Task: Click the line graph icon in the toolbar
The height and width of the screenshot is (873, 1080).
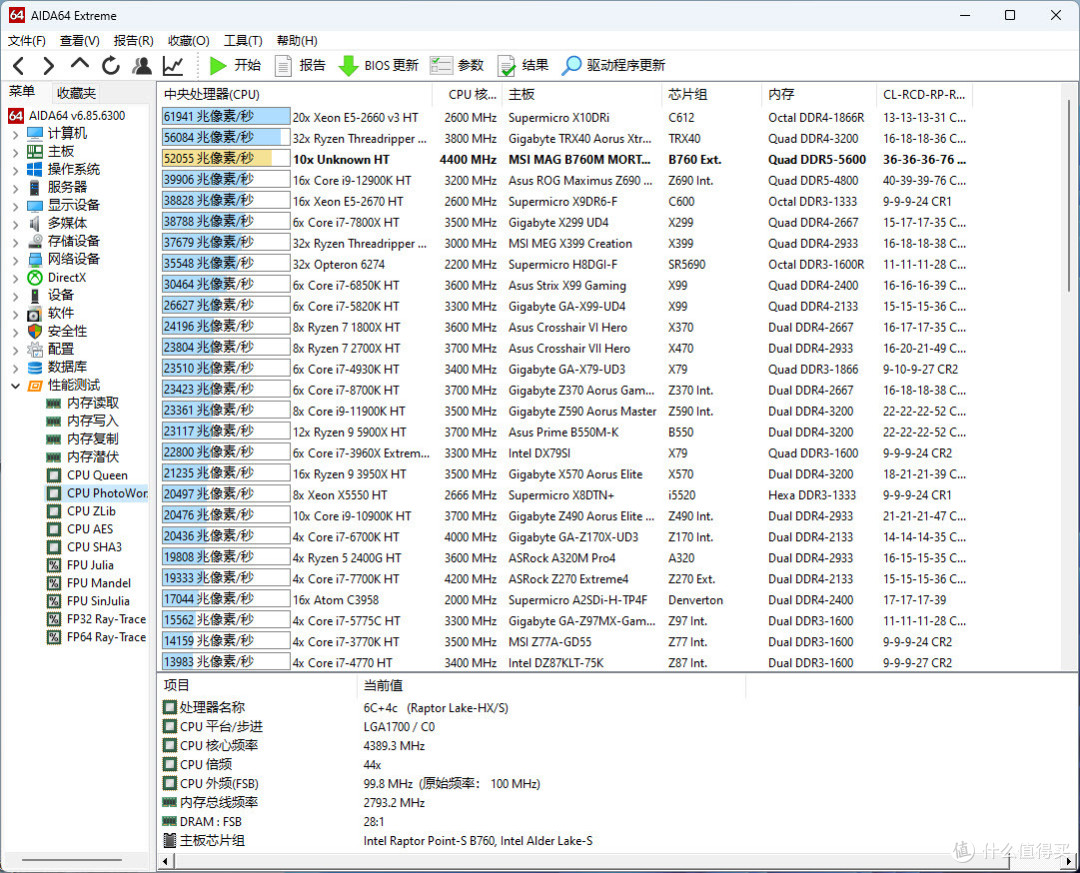Action: (173, 65)
